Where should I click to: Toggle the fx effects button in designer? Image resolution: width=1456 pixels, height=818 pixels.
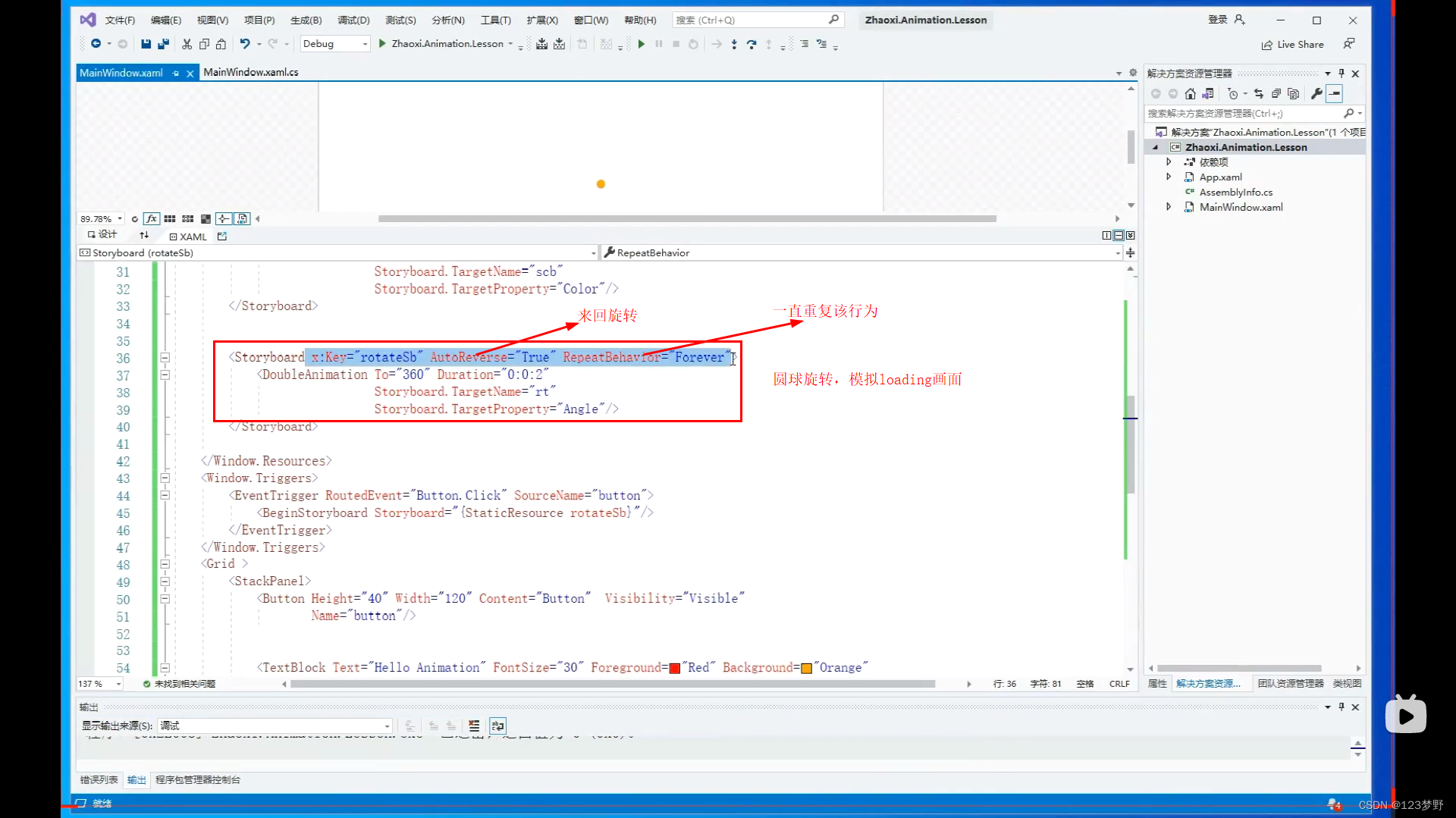point(152,218)
